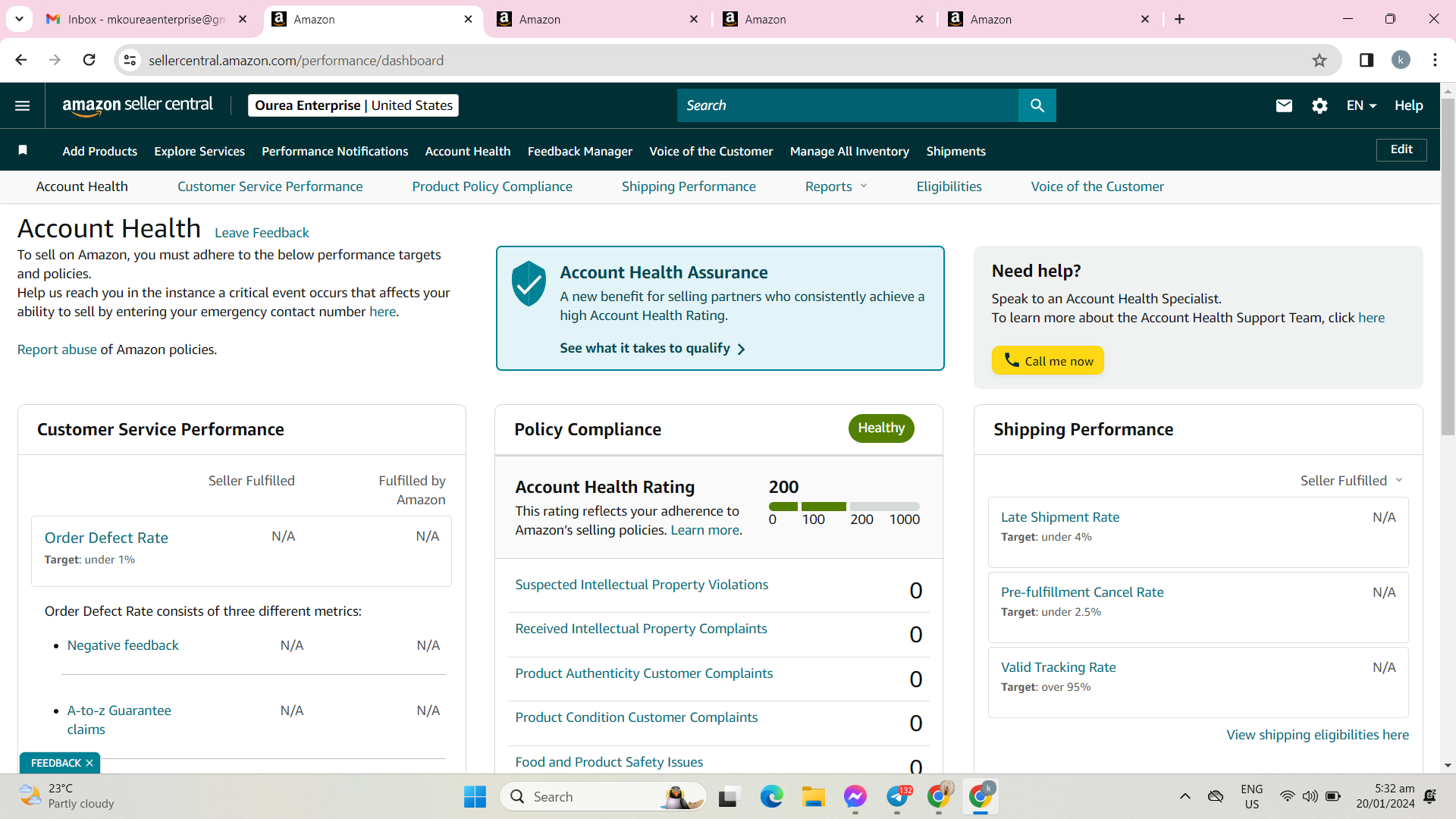Open the Product Policy Compliance tab

point(492,187)
